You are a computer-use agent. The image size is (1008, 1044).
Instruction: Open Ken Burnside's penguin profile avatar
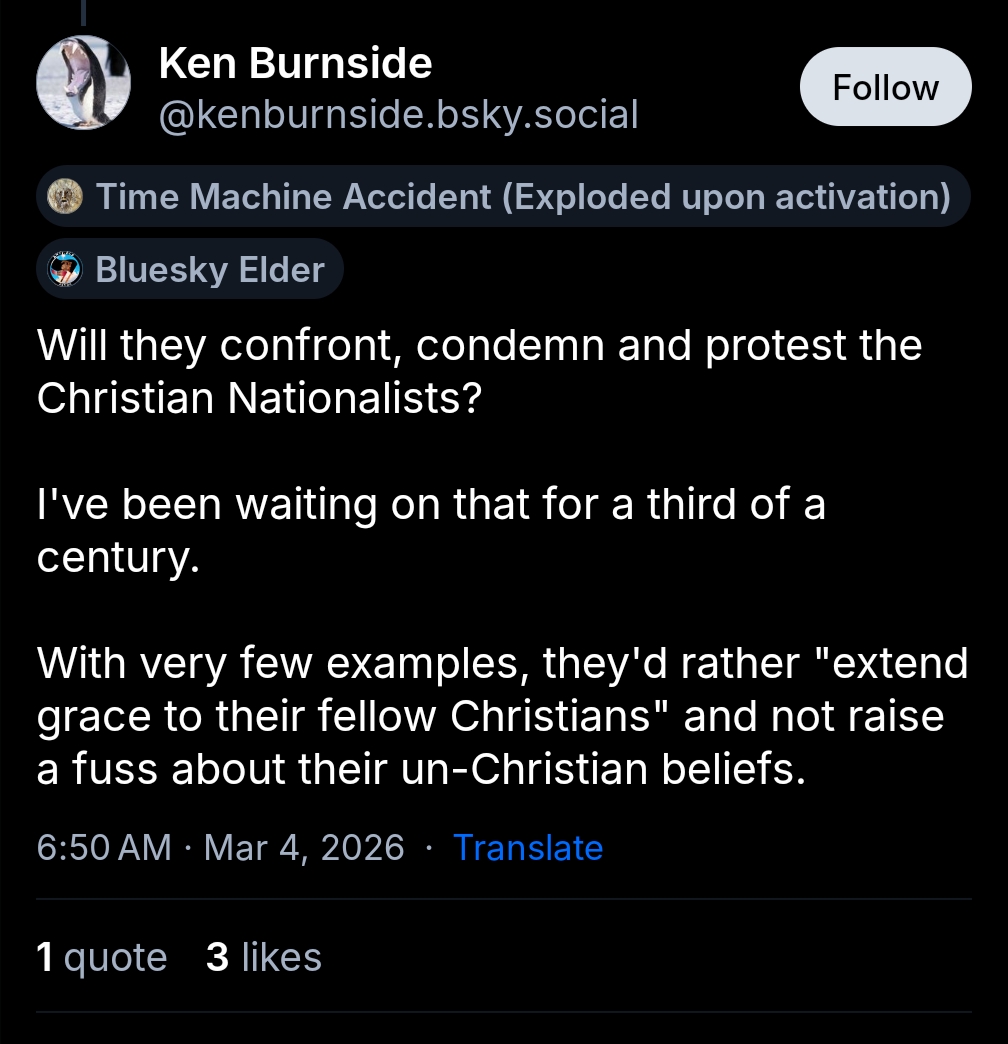[83, 85]
